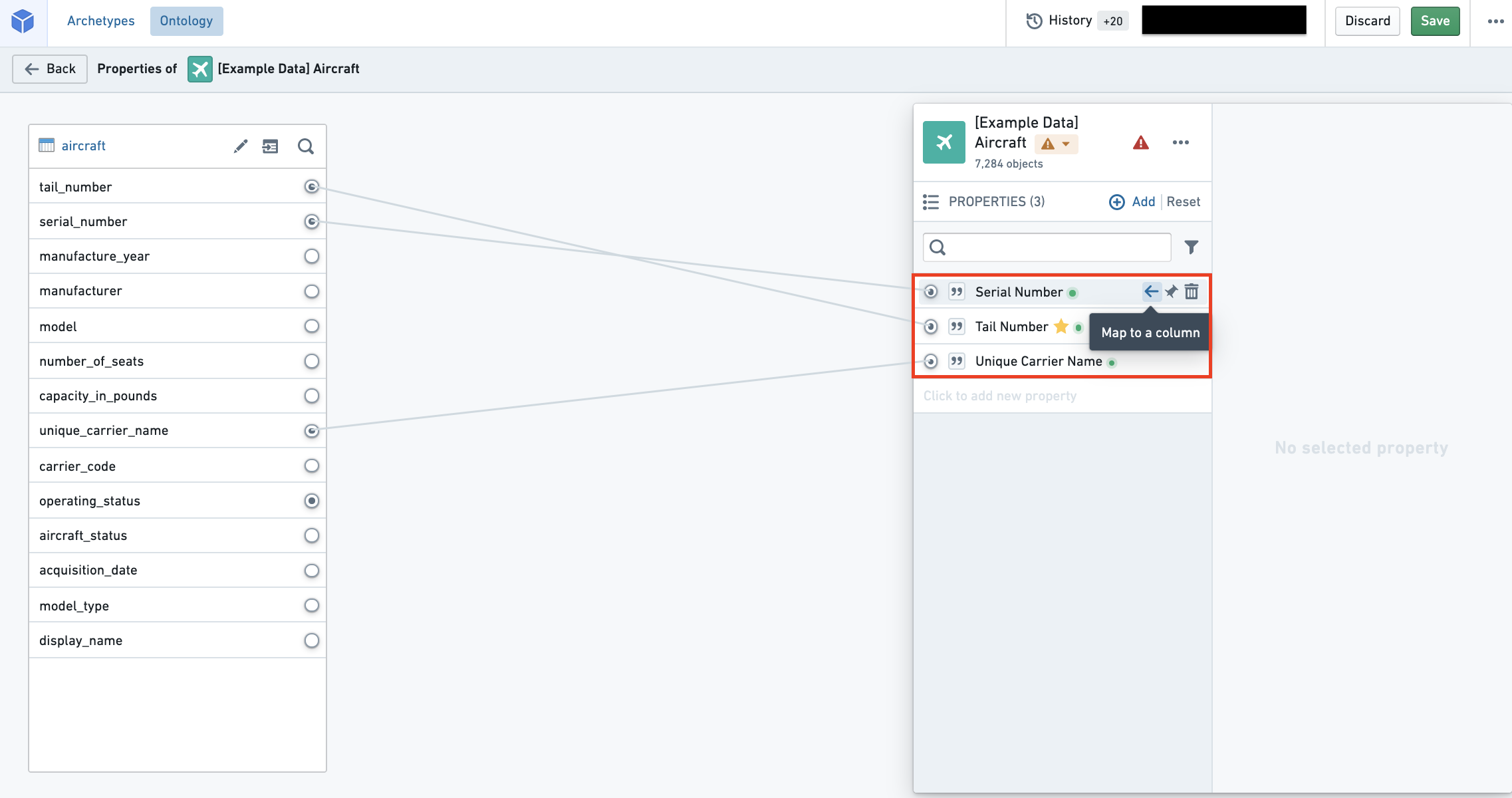Click the green Save button

[1435, 21]
